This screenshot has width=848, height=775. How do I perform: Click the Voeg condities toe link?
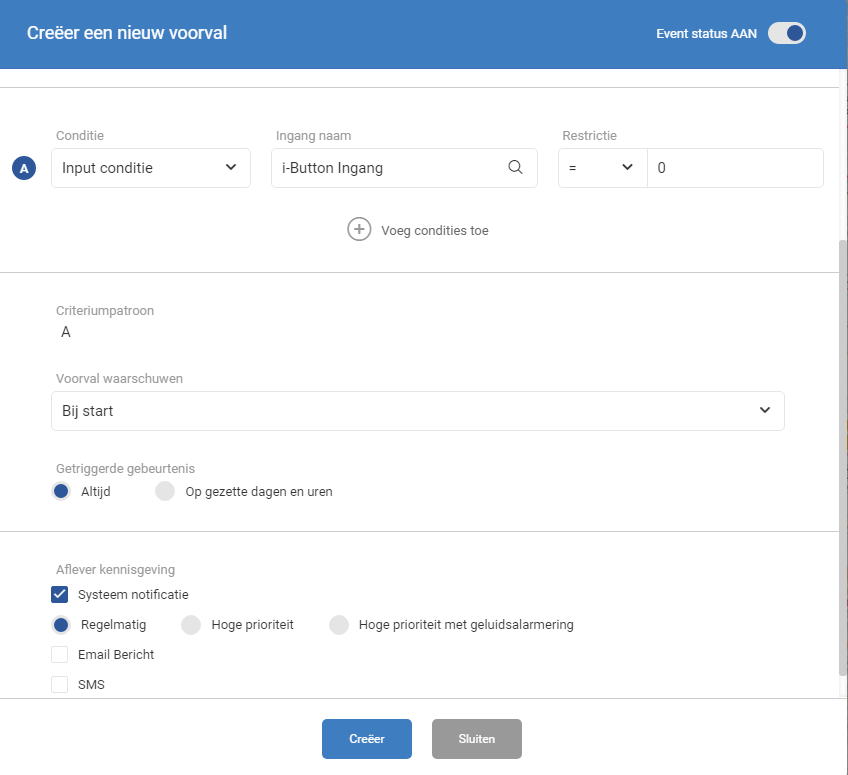435,230
